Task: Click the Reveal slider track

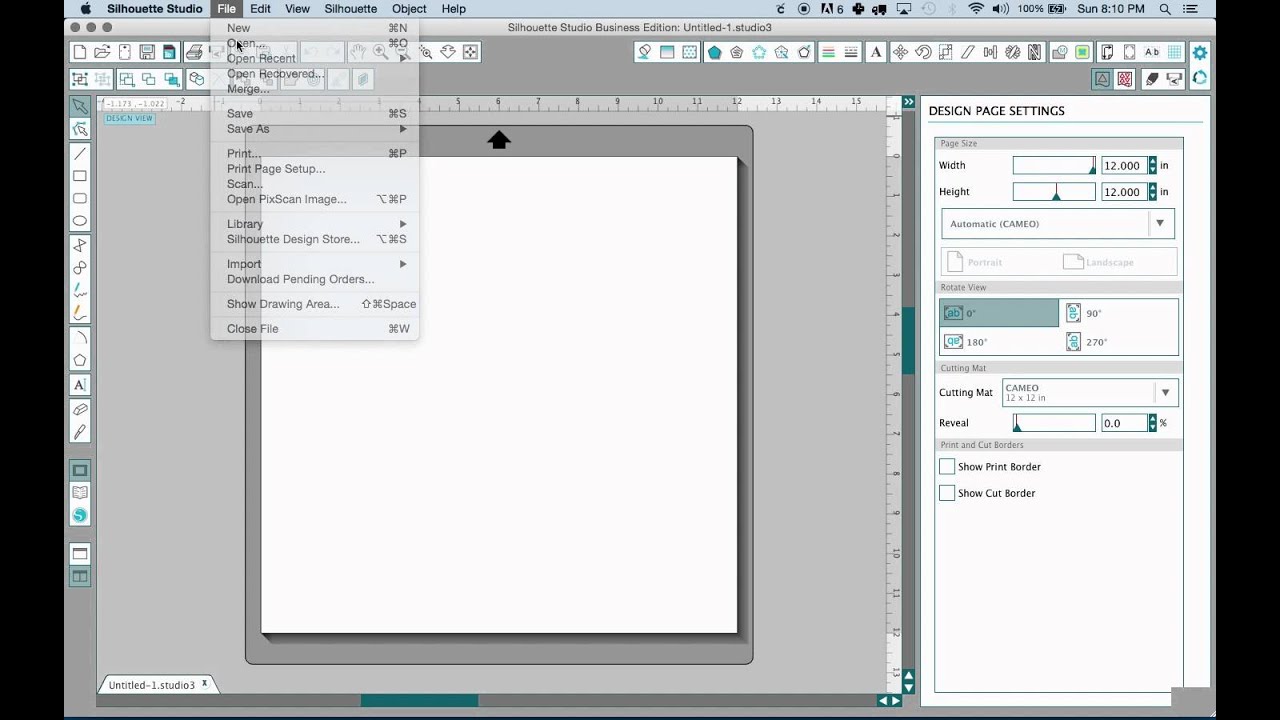Action: (x=1054, y=423)
